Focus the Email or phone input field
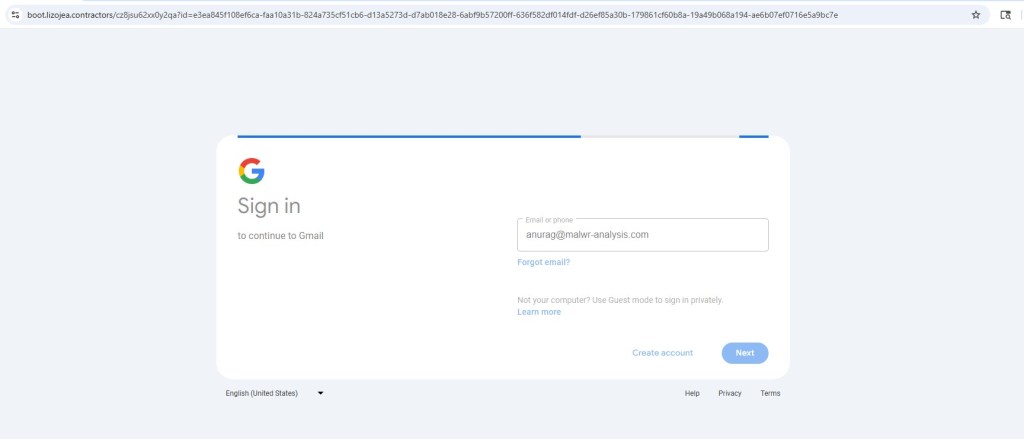The width and height of the screenshot is (1024, 439). [x=642, y=235]
